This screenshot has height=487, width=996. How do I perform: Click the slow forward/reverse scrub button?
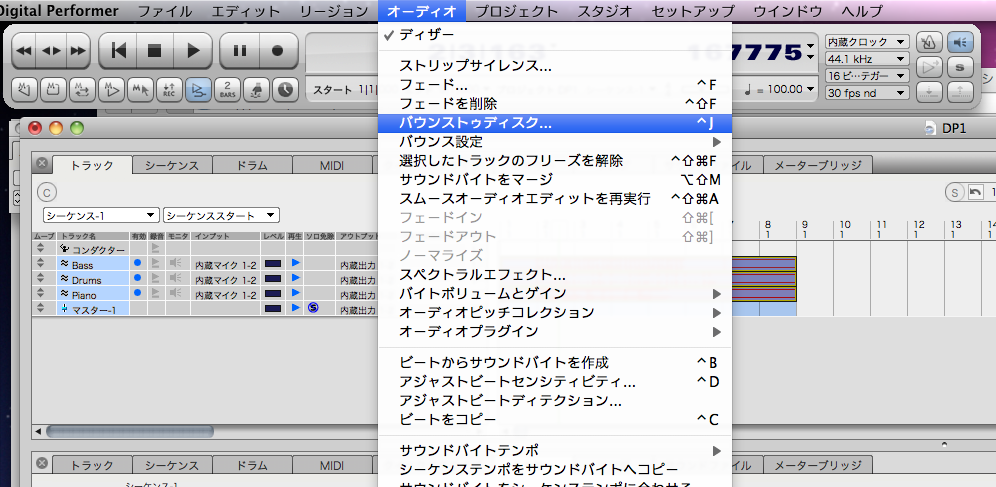(51, 50)
